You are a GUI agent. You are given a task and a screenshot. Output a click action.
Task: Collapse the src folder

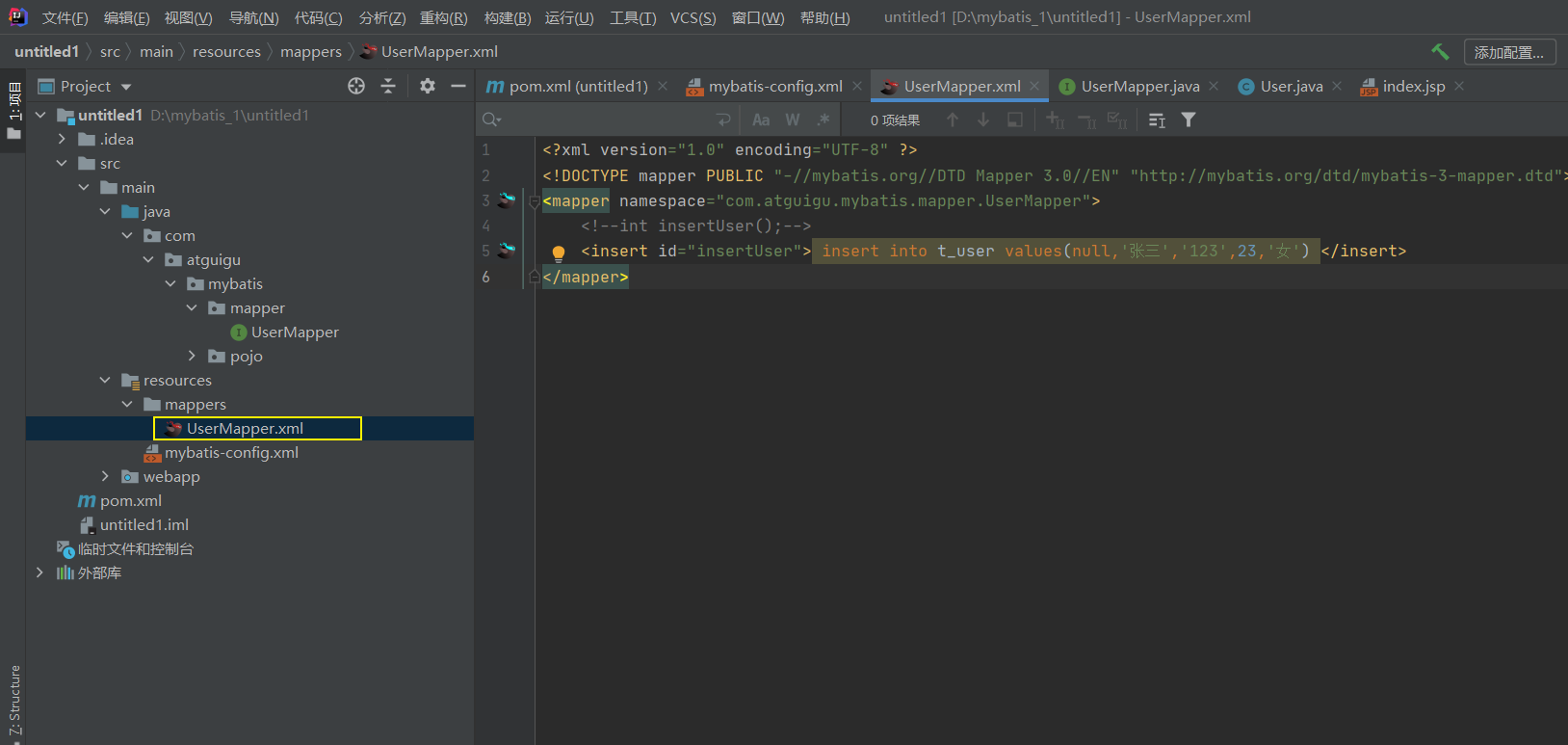pyautogui.click(x=62, y=163)
